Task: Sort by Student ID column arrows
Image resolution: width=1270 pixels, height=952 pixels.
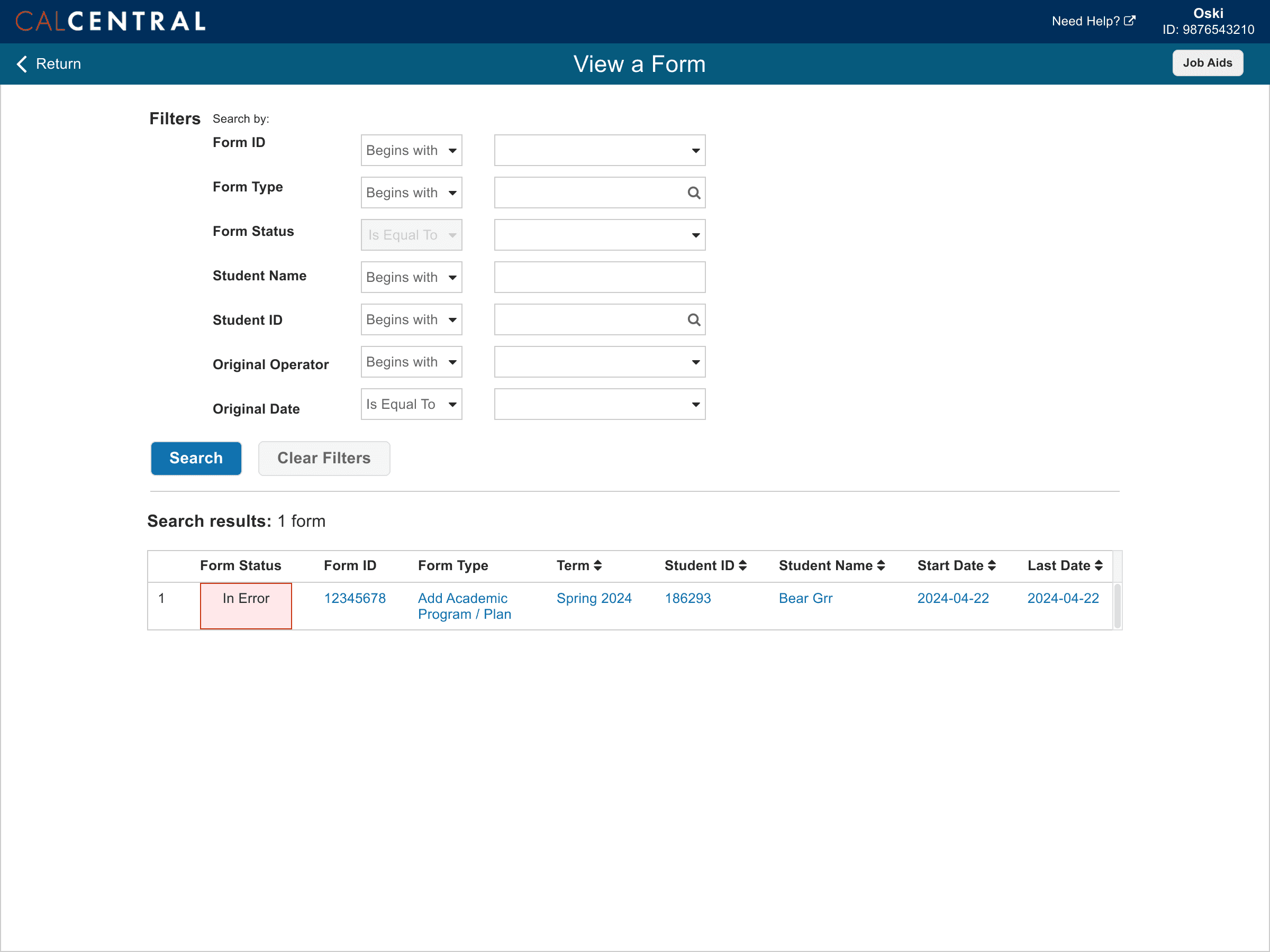Action: (742, 565)
